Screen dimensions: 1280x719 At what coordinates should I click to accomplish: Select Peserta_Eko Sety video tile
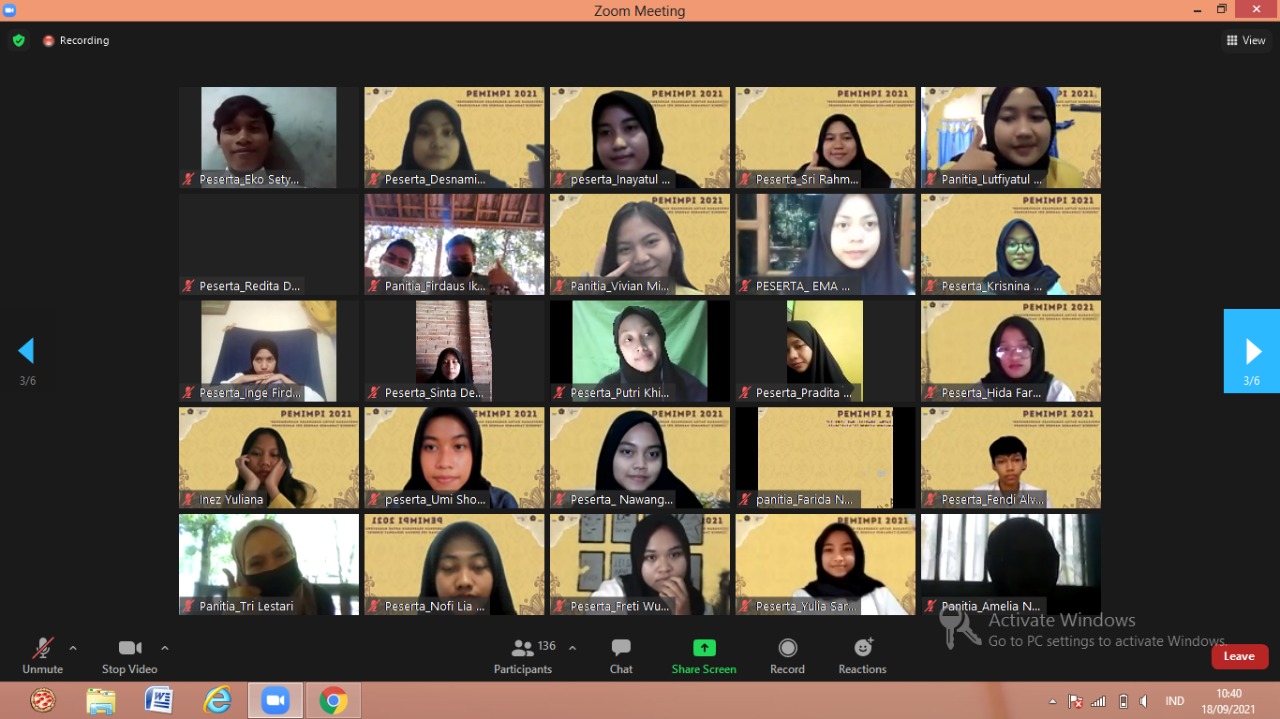[269, 137]
